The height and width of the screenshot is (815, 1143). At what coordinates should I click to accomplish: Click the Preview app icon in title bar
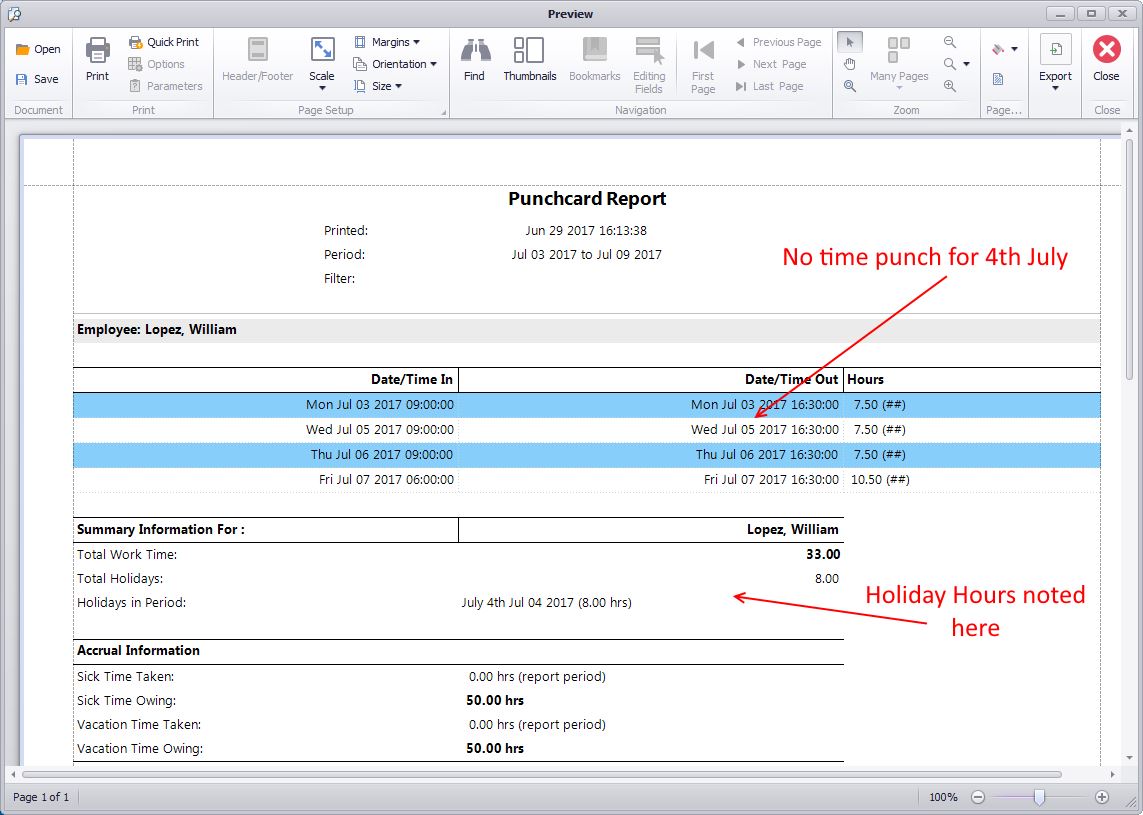coord(14,14)
